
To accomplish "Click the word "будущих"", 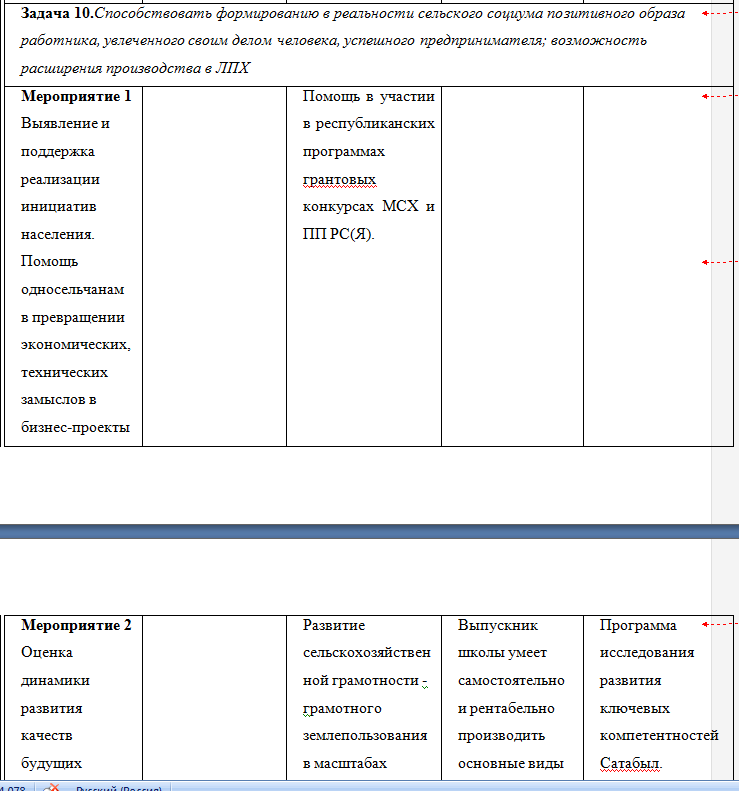I will (x=51, y=763).
